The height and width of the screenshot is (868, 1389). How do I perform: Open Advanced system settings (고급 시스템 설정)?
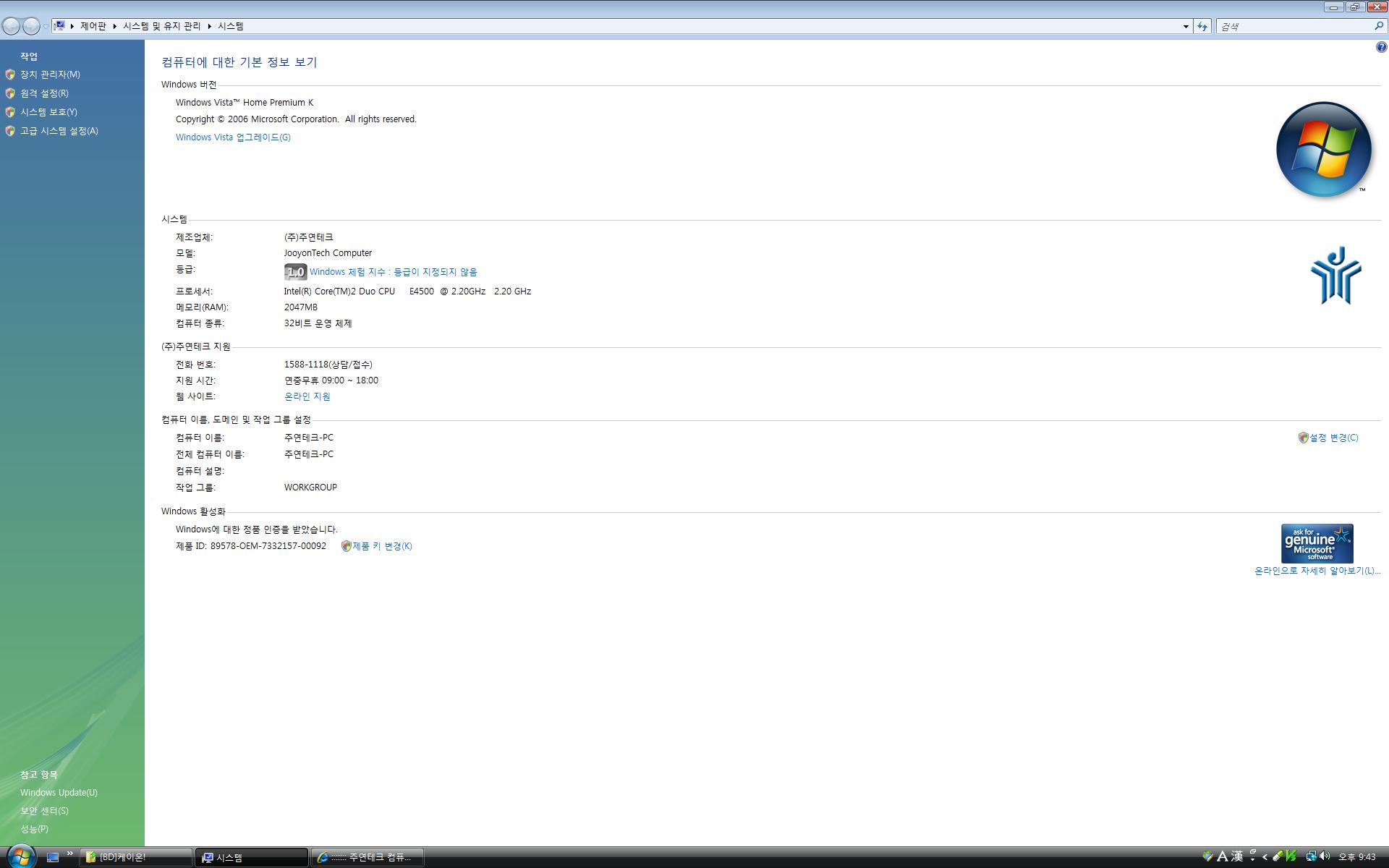(59, 131)
